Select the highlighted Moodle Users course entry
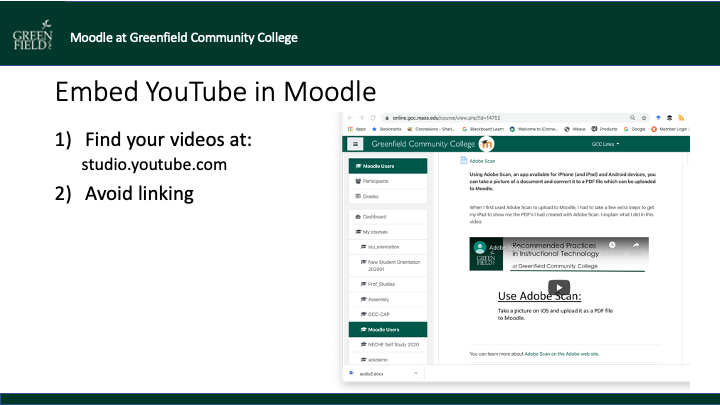Image resolution: width=720 pixels, height=405 pixels. (x=388, y=329)
